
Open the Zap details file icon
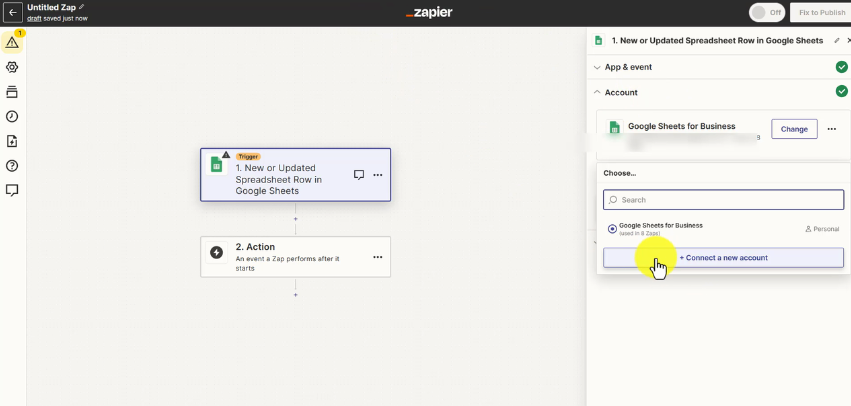tap(12, 141)
